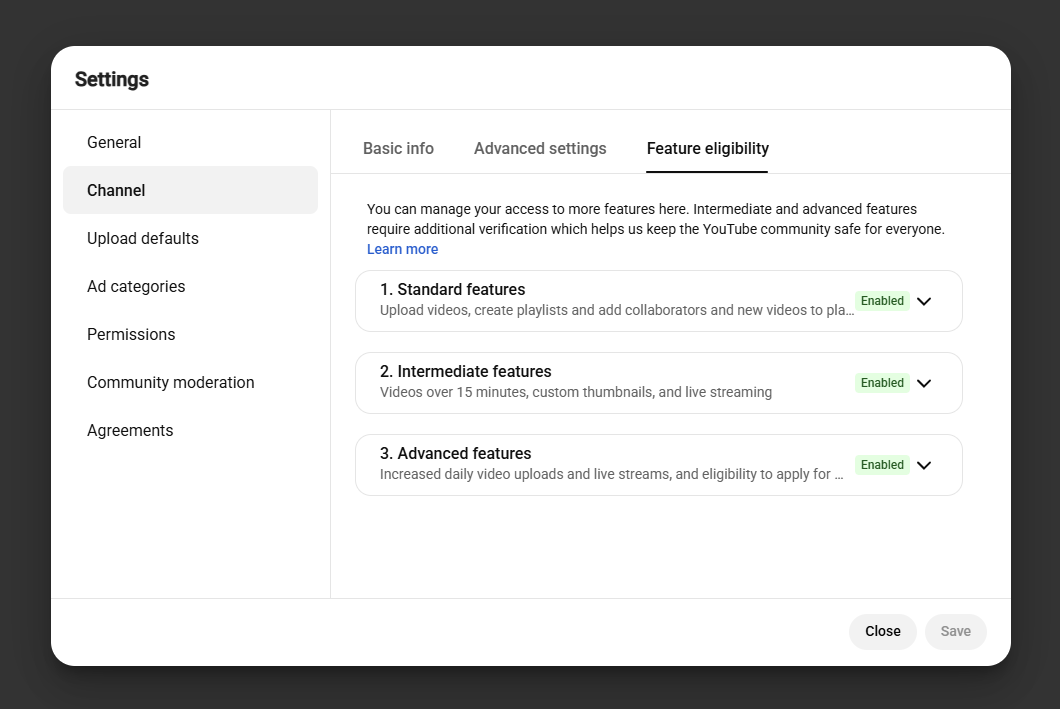Open Community moderation settings

[190, 383]
